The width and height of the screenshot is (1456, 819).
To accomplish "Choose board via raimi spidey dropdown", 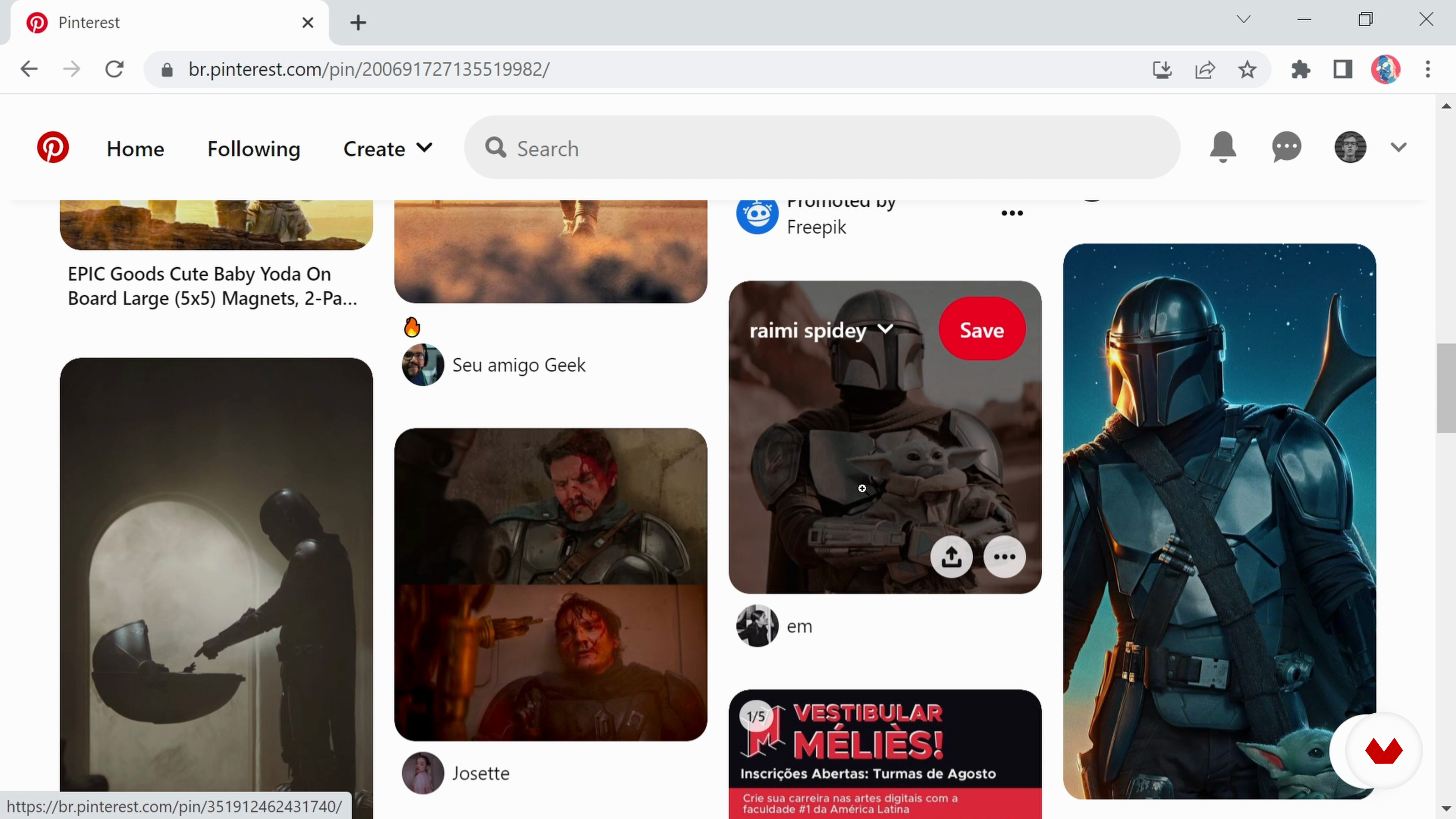I will (x=821, y=330).
